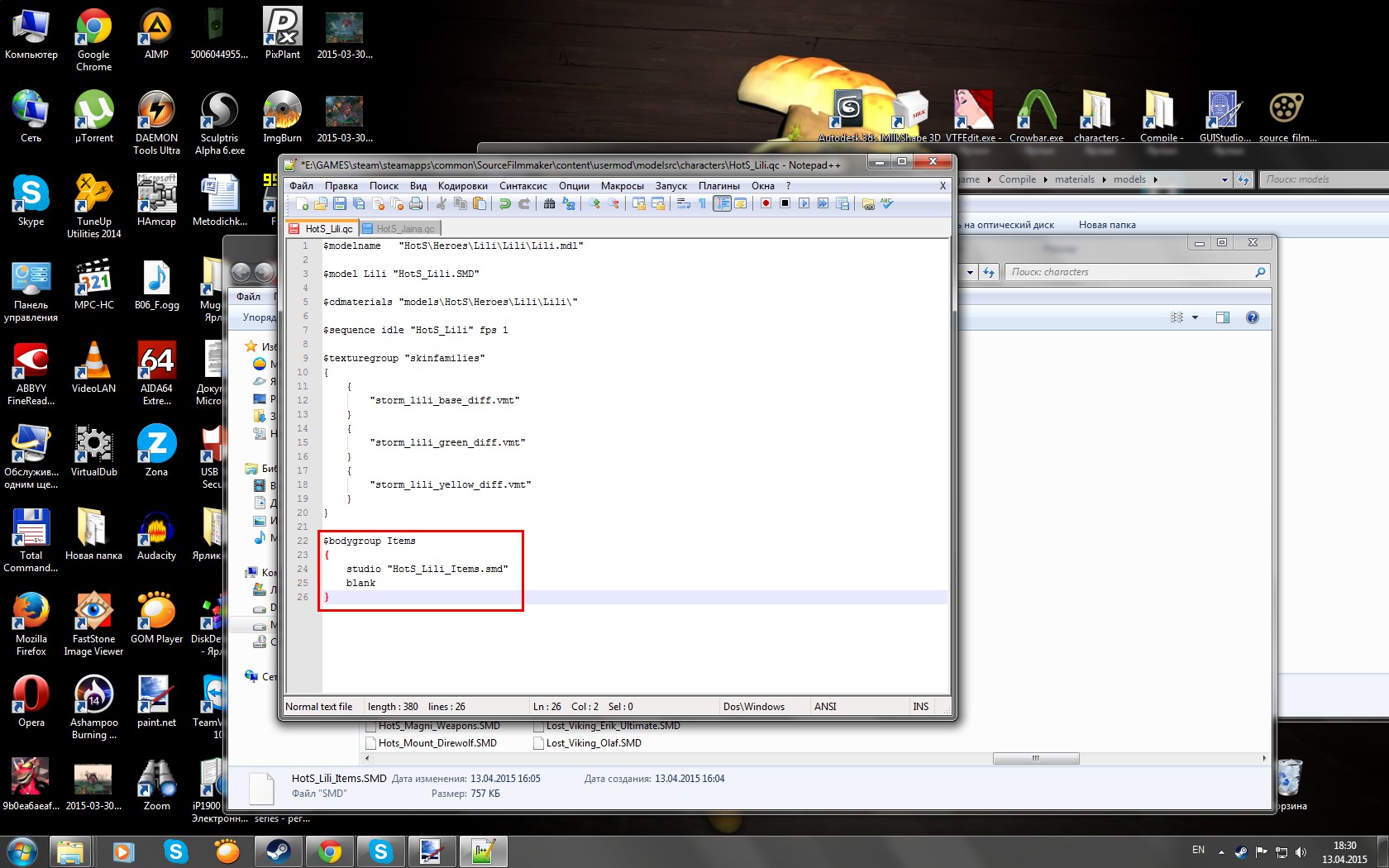Save the recorded macro from the toolbar

pos(842,204)
